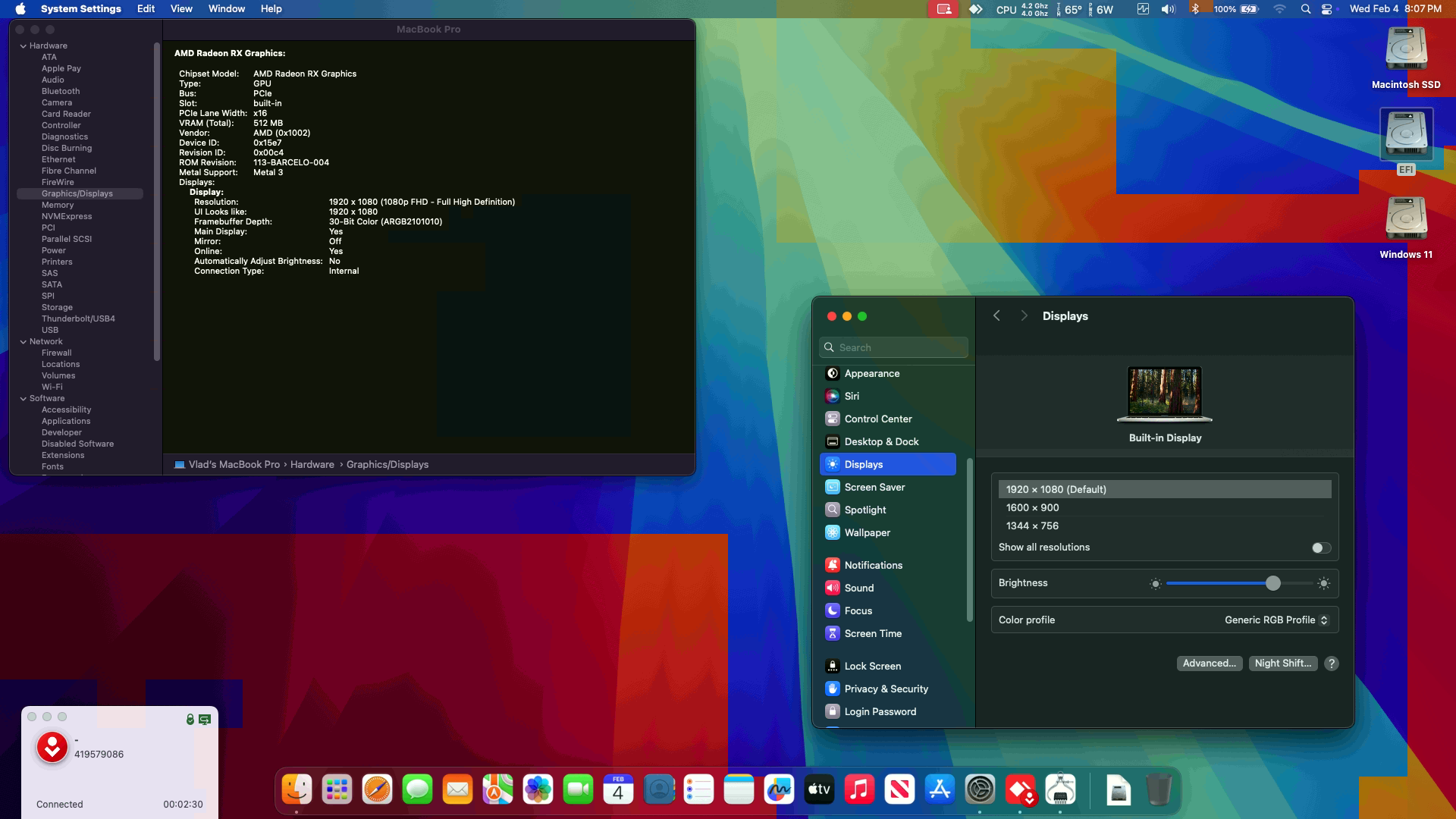Click the Wi-Fi status icon in menu bar
Viewport: 1456px width, 819px height.
[1279, 9]
